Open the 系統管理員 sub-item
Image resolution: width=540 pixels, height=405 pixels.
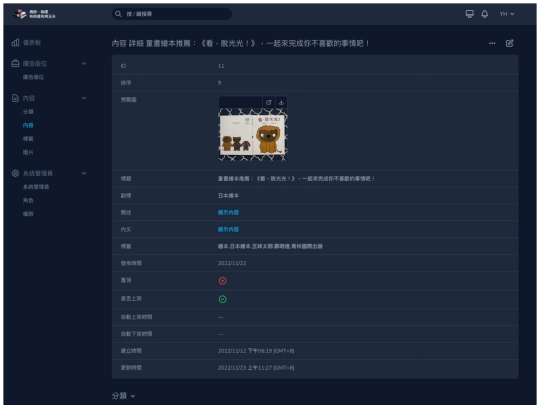tap(36, 187)
